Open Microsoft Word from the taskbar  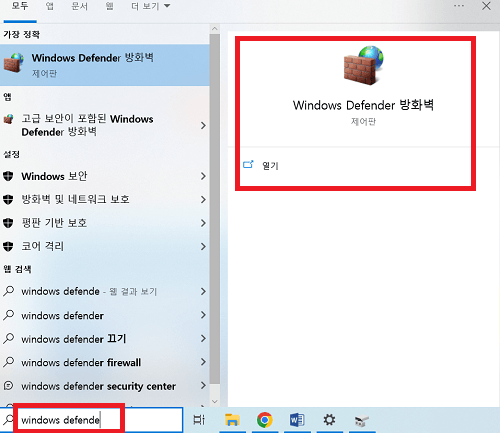pos(297,420)
